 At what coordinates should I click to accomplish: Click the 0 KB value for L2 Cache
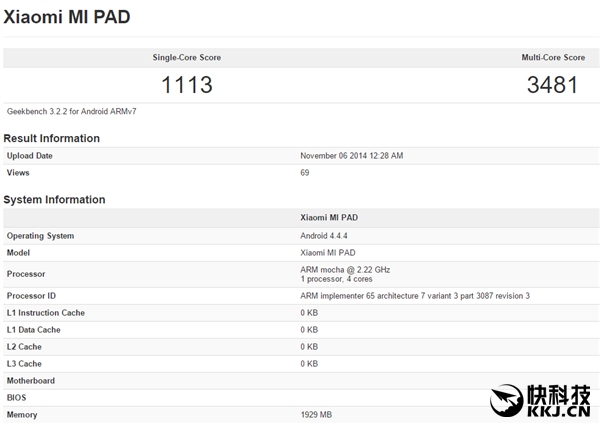pyautogui.click(x=309, y=347)
